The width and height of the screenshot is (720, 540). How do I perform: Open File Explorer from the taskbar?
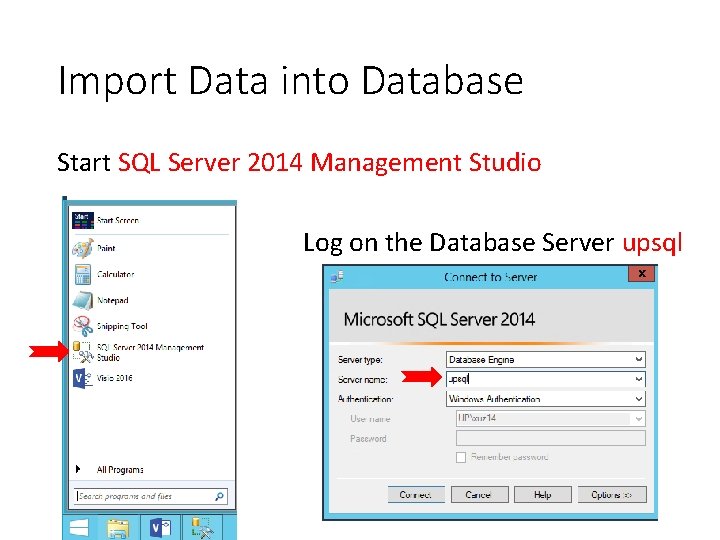click(118, 528)
